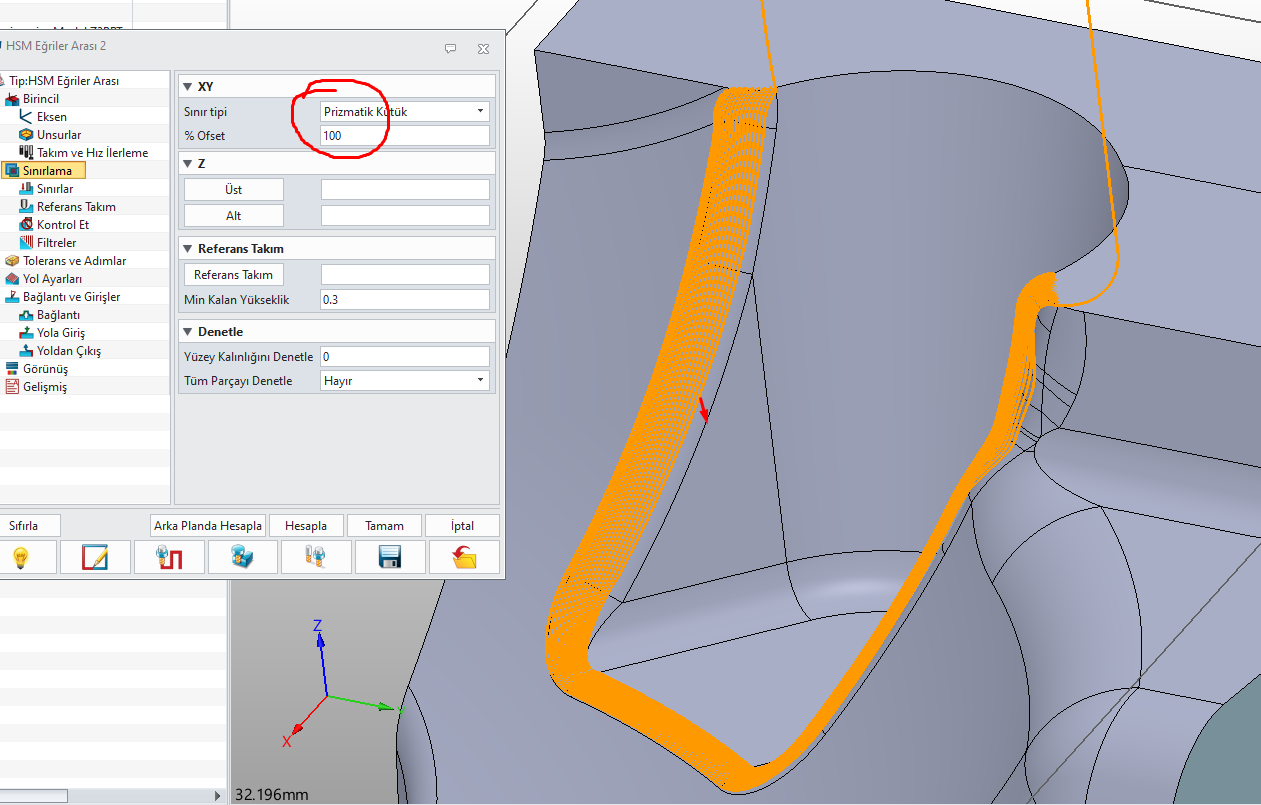Collapse the Referans Takım section header

(x=188, y=248)
